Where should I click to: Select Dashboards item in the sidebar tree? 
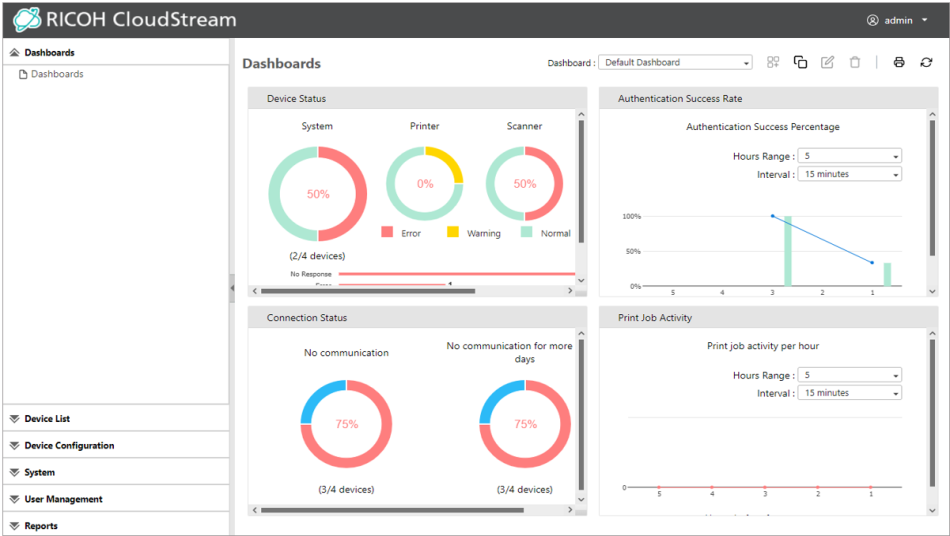pos(57,74)
